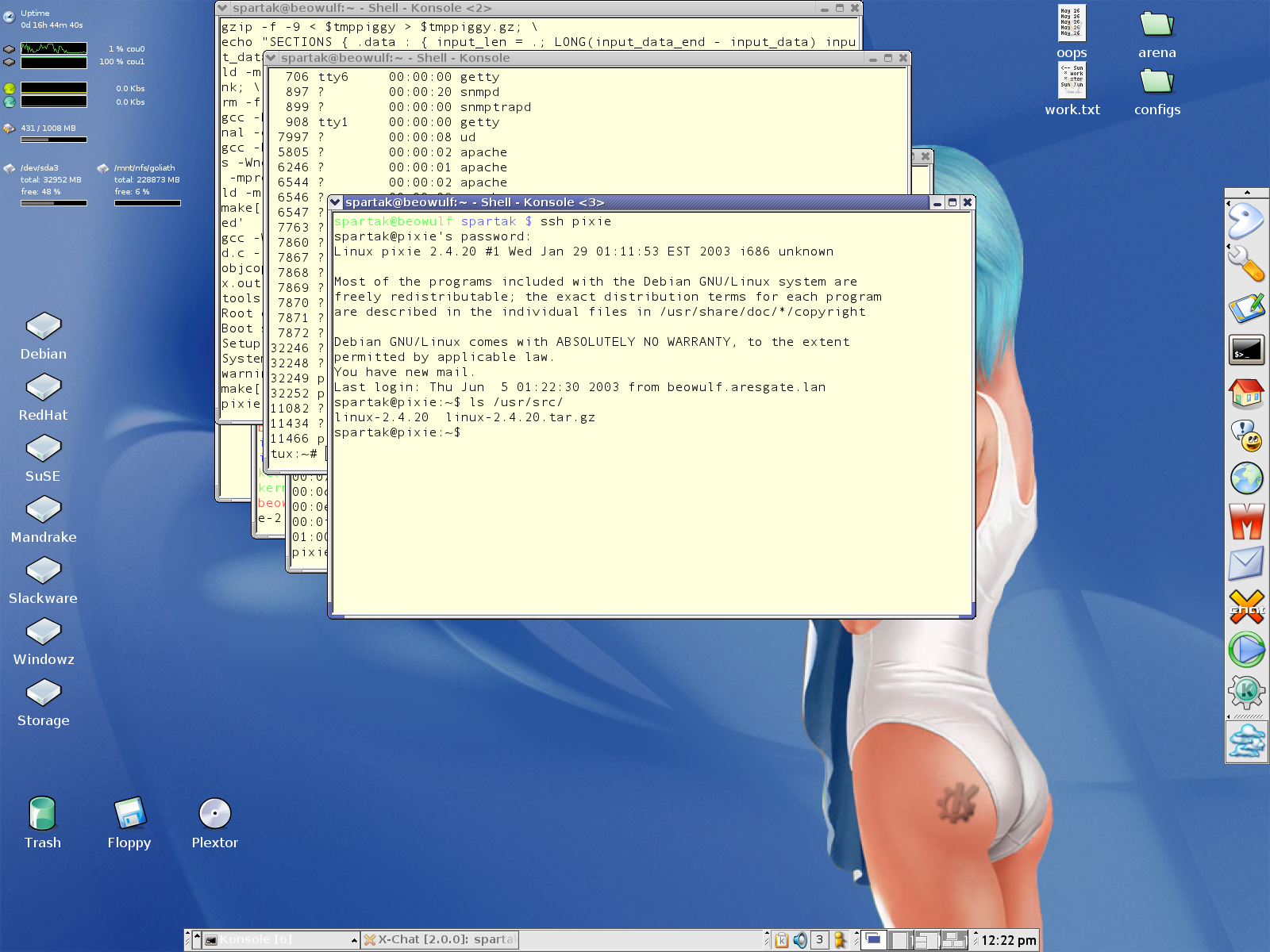
Task: Open the work.txt file
Action: 1072,80
